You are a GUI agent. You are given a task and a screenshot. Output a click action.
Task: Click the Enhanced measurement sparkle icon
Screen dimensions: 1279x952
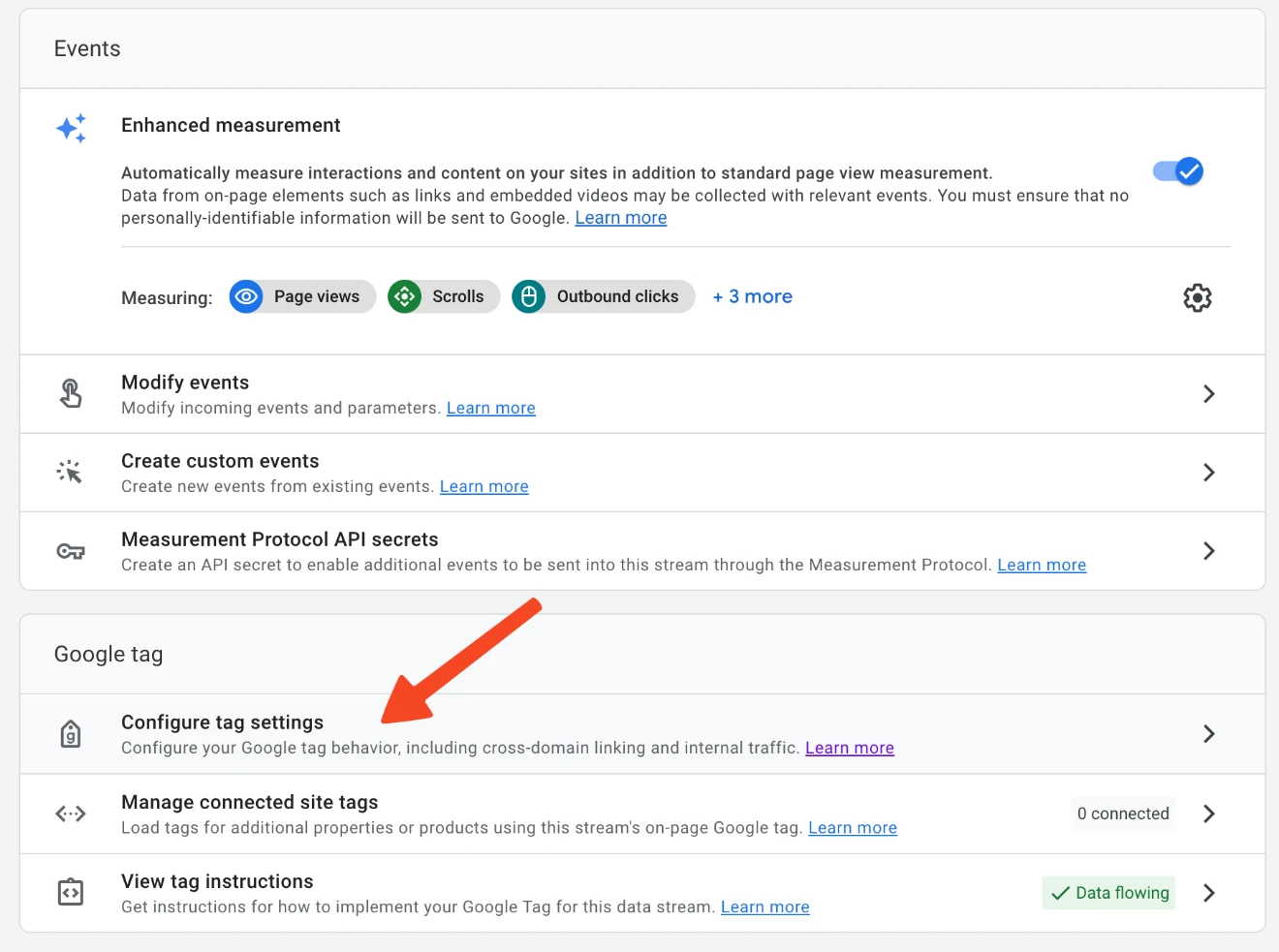71,128
